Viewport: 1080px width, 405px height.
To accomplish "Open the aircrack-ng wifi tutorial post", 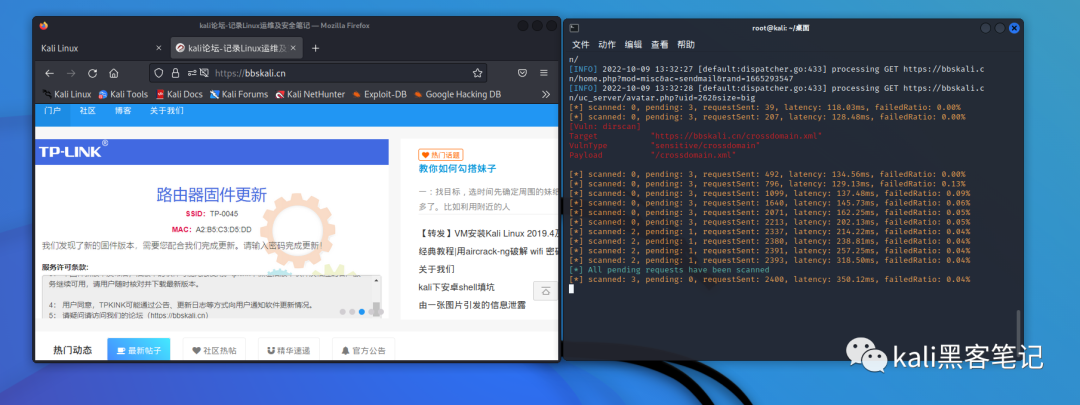I will click(488, 251).
